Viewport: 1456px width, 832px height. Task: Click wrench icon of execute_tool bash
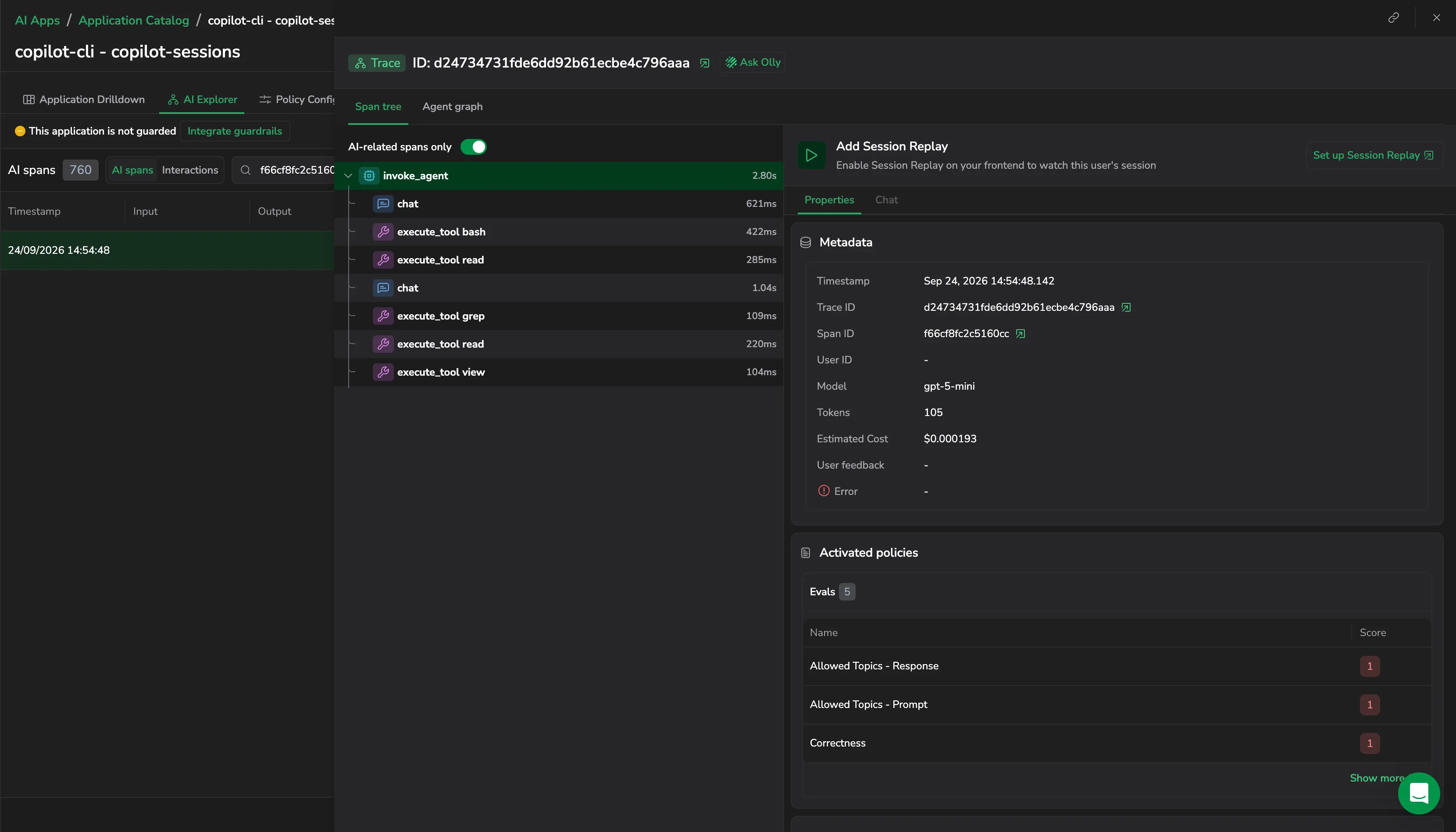(383, 231)
